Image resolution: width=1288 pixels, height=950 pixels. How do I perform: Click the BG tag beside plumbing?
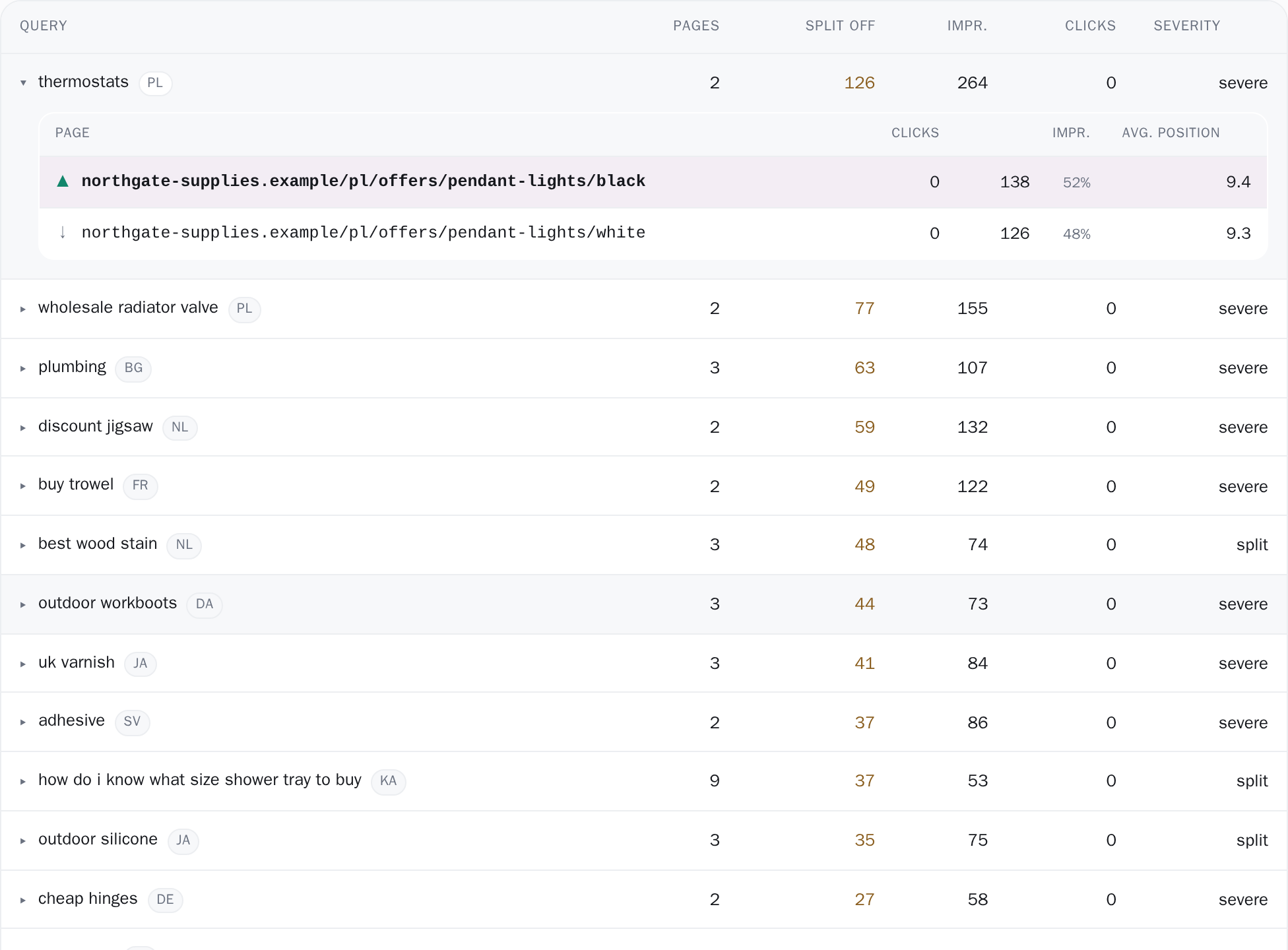[133, 368]
